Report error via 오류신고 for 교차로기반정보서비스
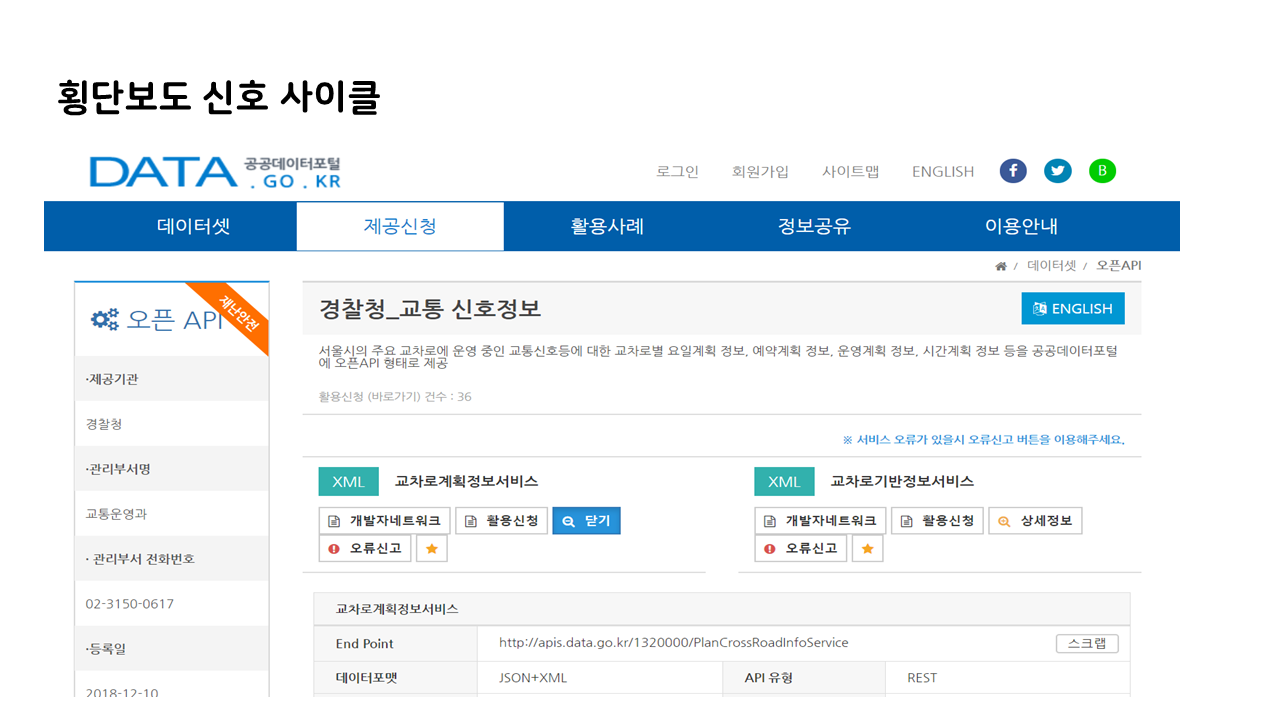Image resolution: width=1280 pixels, height=720 pixels. [x=801, y=549]
